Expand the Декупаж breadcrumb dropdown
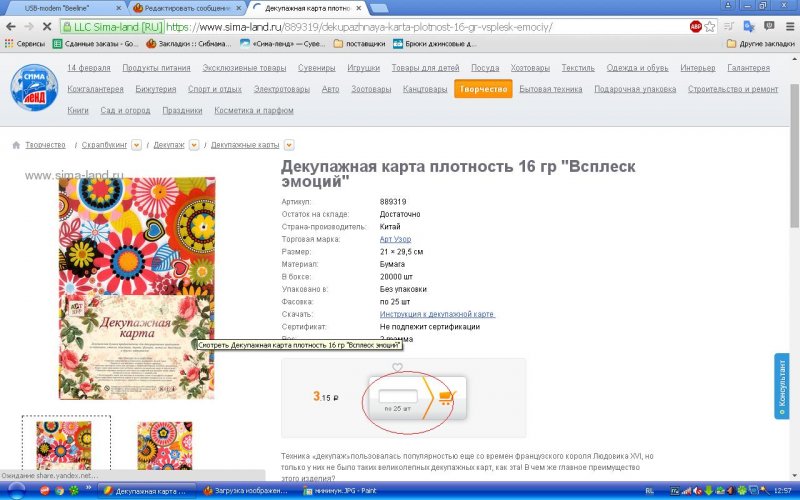 click(194, 145)
